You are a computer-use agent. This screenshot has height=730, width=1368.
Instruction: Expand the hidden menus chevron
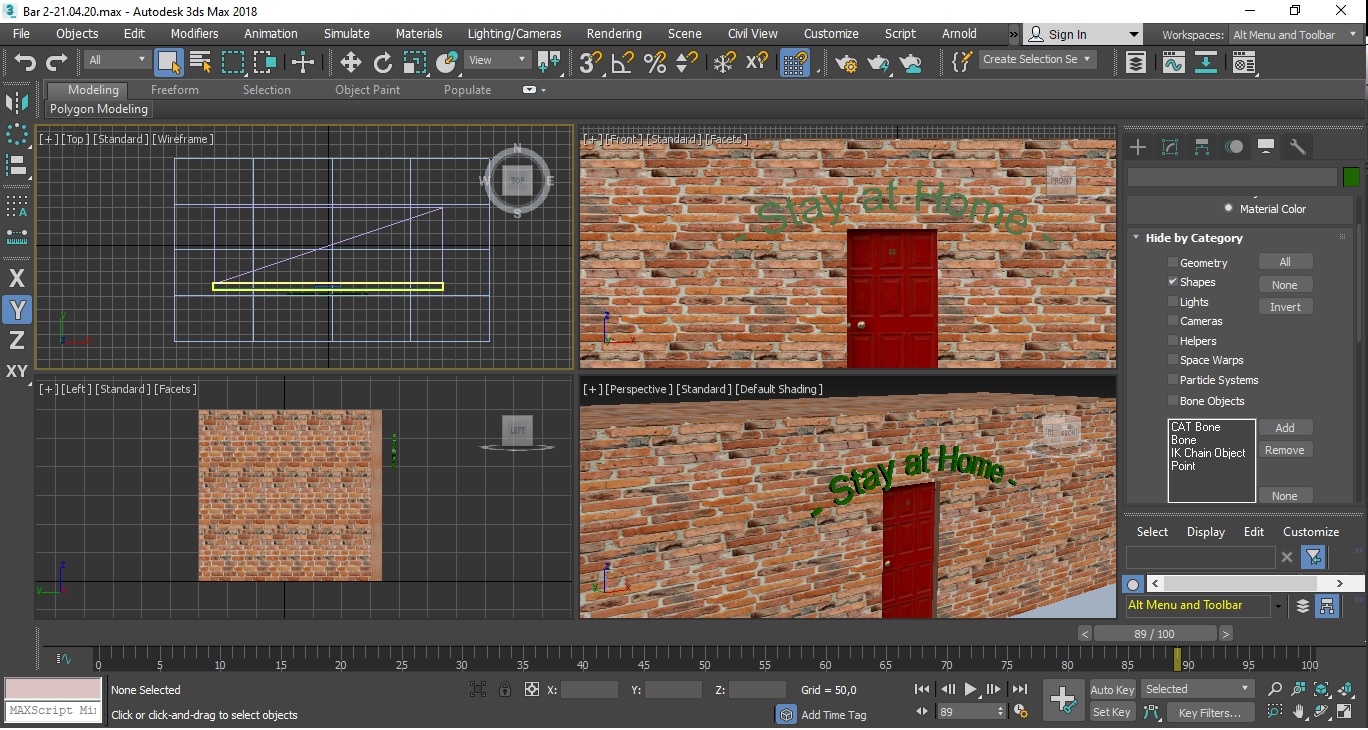pyautogui.click(x=1013, y=34)
